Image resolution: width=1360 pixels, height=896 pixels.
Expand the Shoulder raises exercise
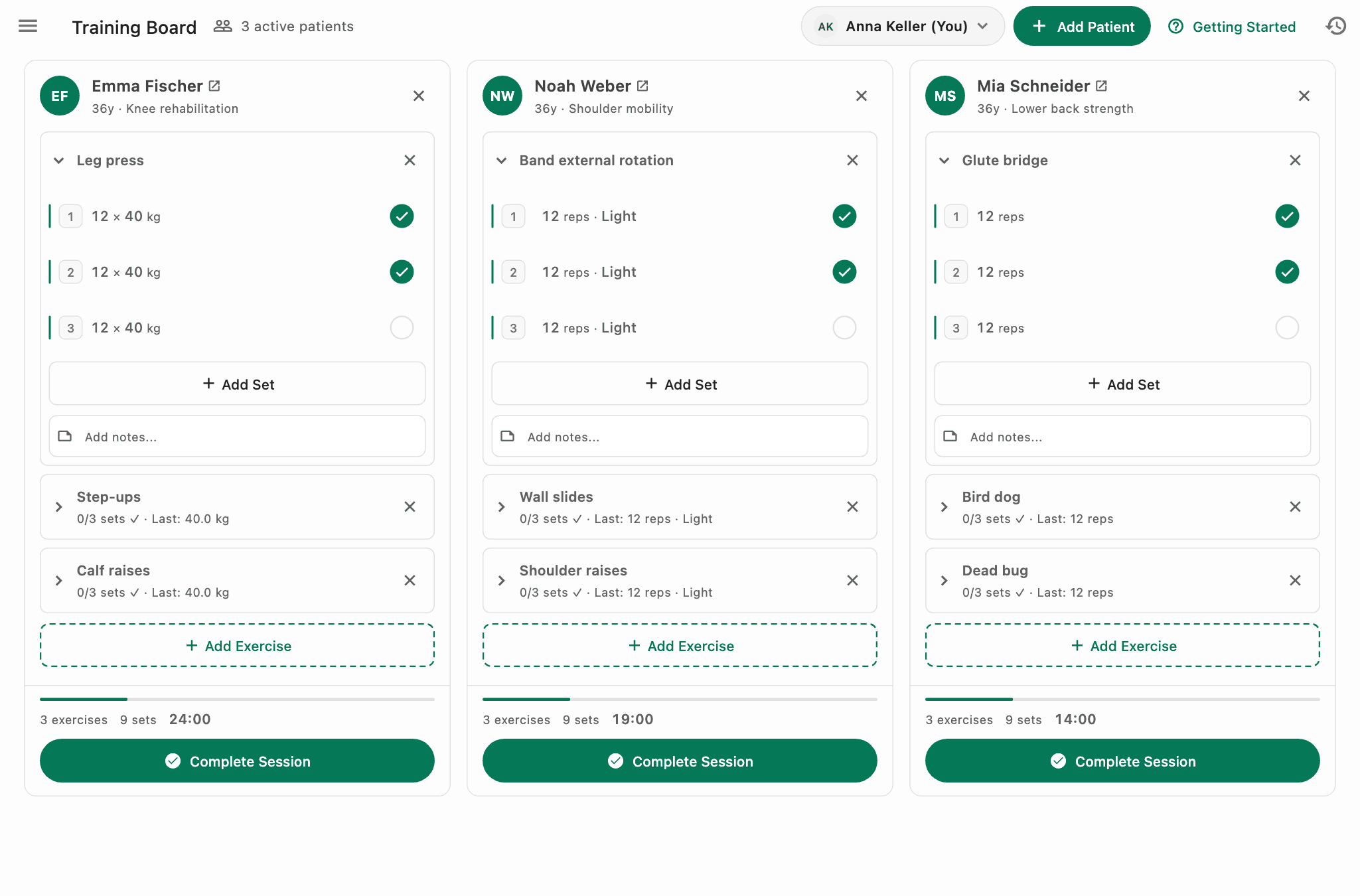[x=502, y=580]
